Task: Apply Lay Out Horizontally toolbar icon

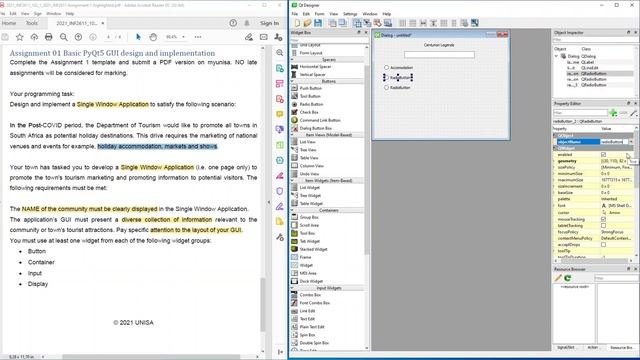Action: [x=402, y=23]
